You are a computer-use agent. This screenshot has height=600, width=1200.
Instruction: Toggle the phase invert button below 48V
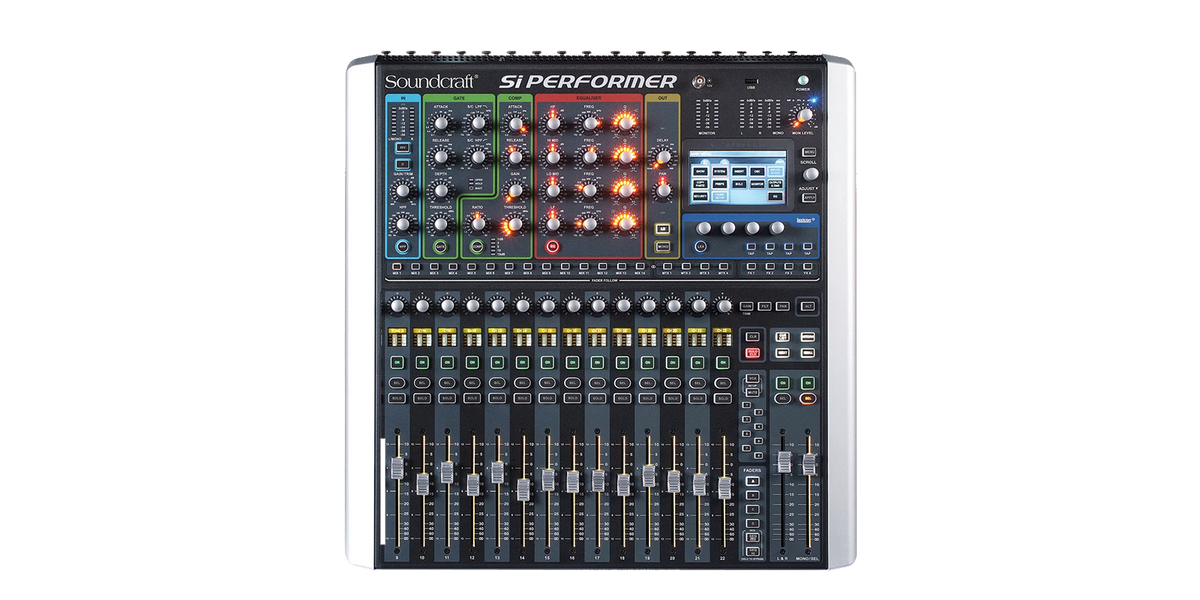[x=403, y=164]
